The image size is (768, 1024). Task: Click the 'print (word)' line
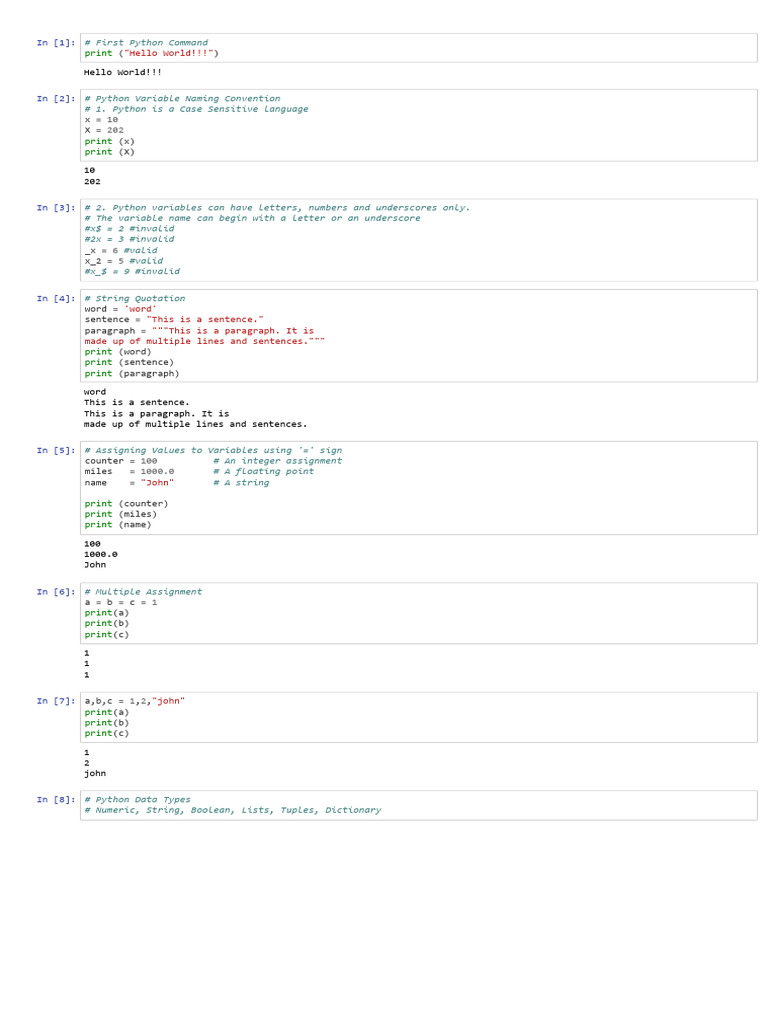pos(118,351)
